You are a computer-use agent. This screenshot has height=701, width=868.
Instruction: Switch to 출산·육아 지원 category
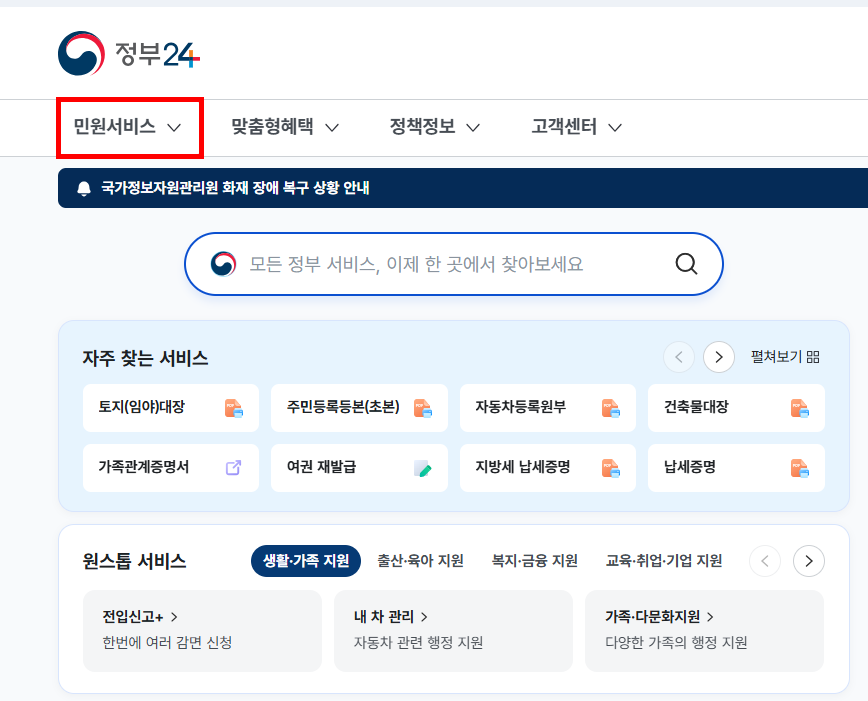421,561
